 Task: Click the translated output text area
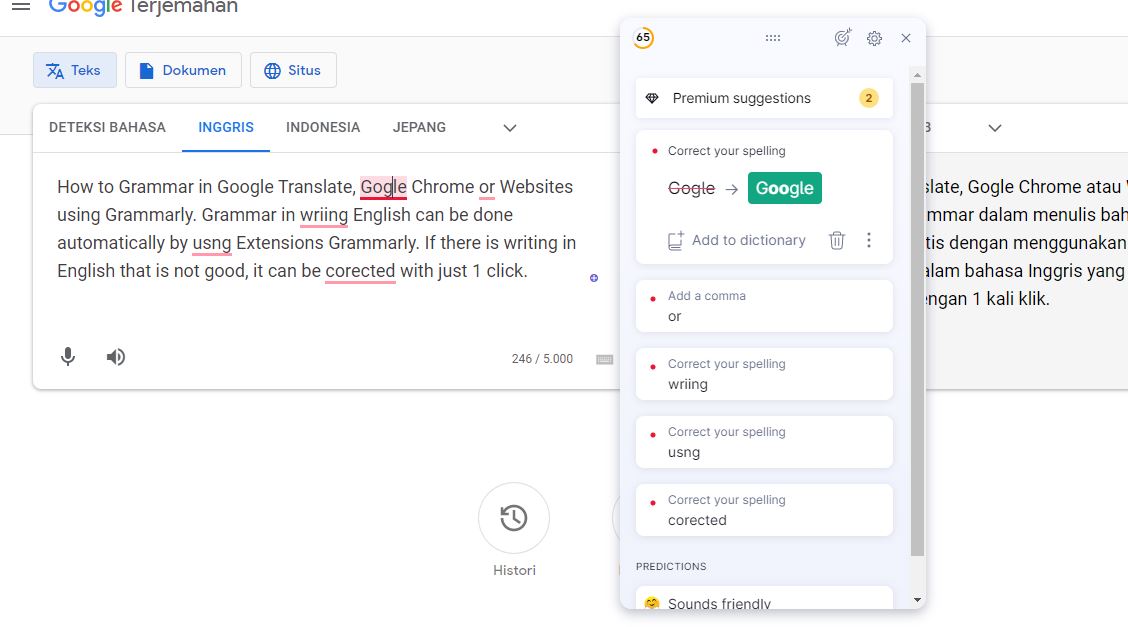click(x=1027, y=243)
